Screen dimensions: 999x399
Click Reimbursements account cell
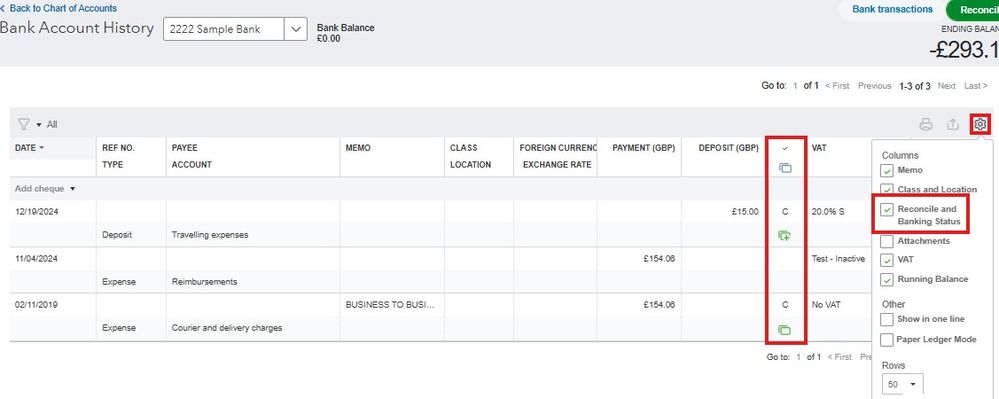(205, 282)
